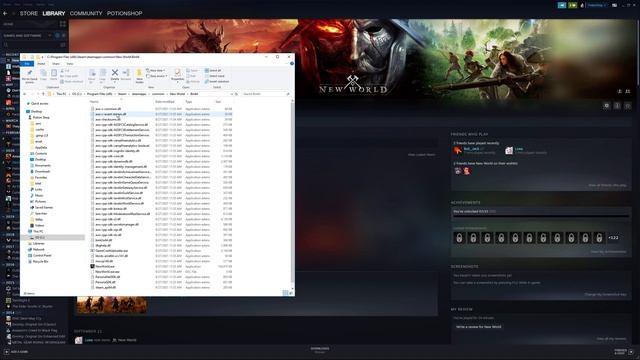Switch to the Share ribbon tab
640x360 pixels.
(56, 64)
